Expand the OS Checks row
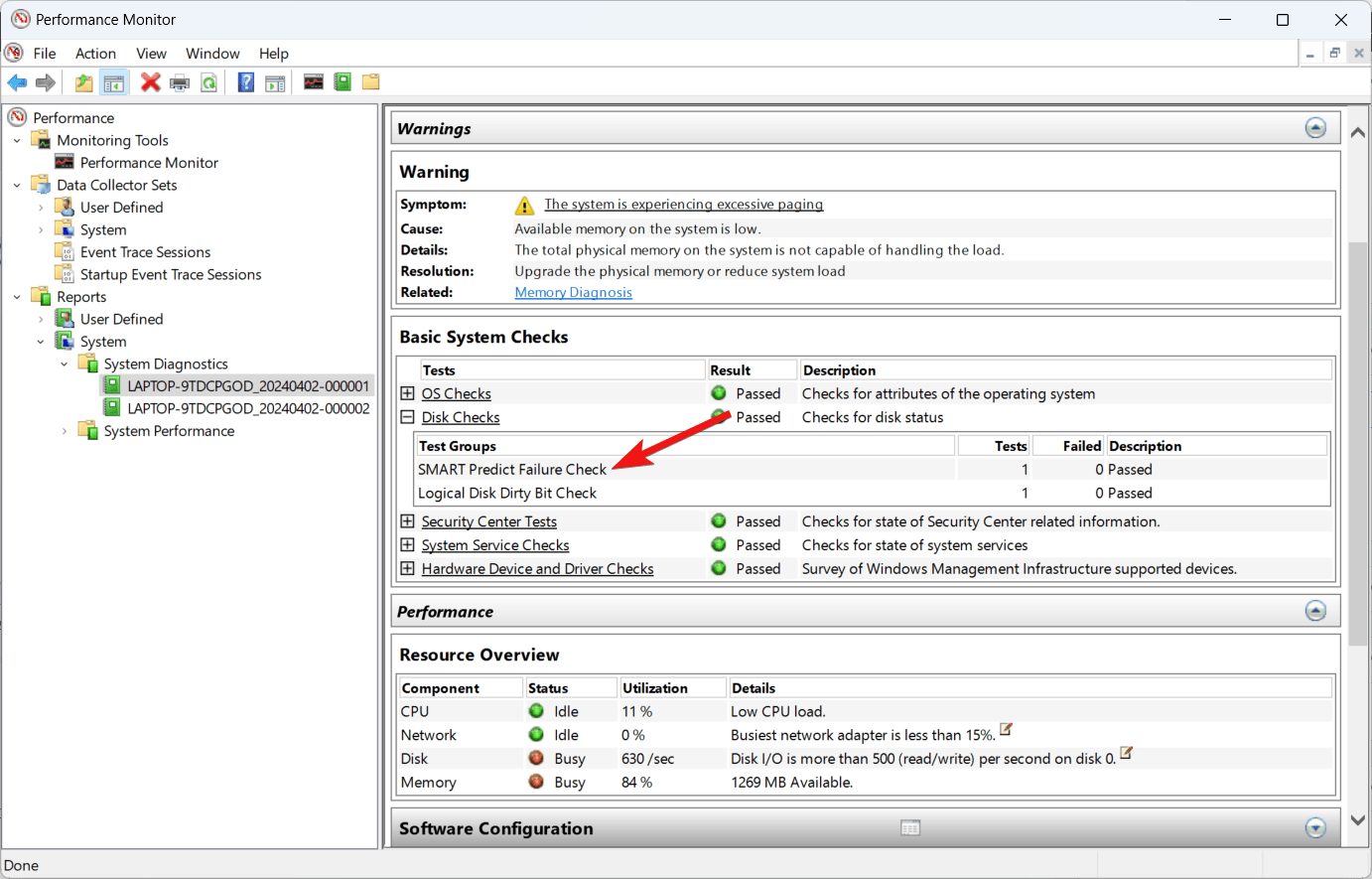The image size is (1372, 879). coord(407,394)
